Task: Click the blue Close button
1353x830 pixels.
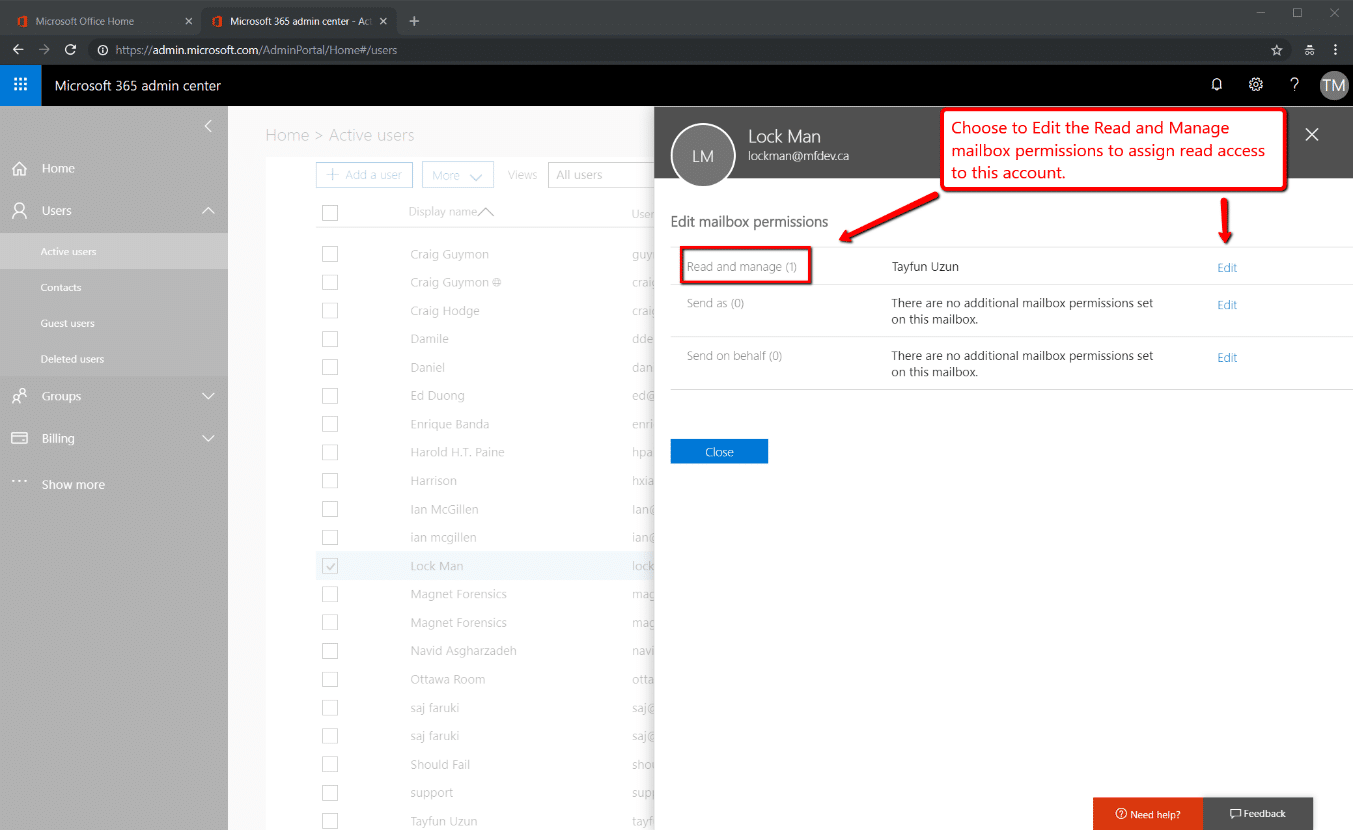Action: click(x=719, y=451)
